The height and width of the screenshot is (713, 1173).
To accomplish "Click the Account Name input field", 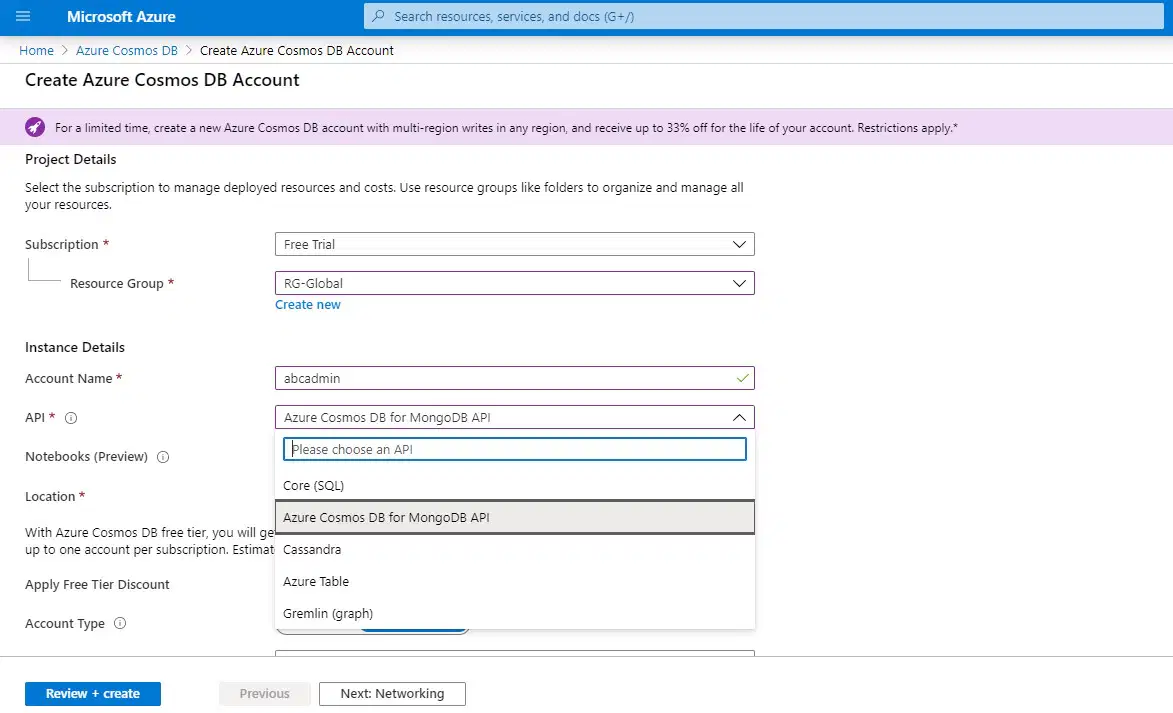I will point(515,378).
